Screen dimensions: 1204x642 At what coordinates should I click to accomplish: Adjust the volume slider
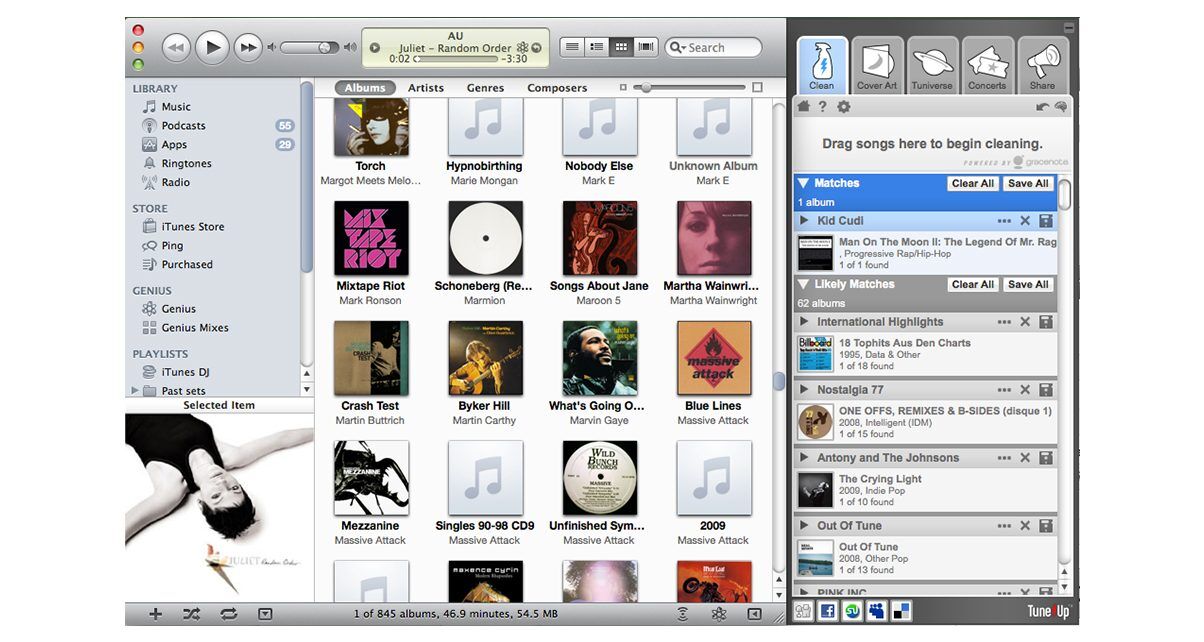tap(309, 47)
